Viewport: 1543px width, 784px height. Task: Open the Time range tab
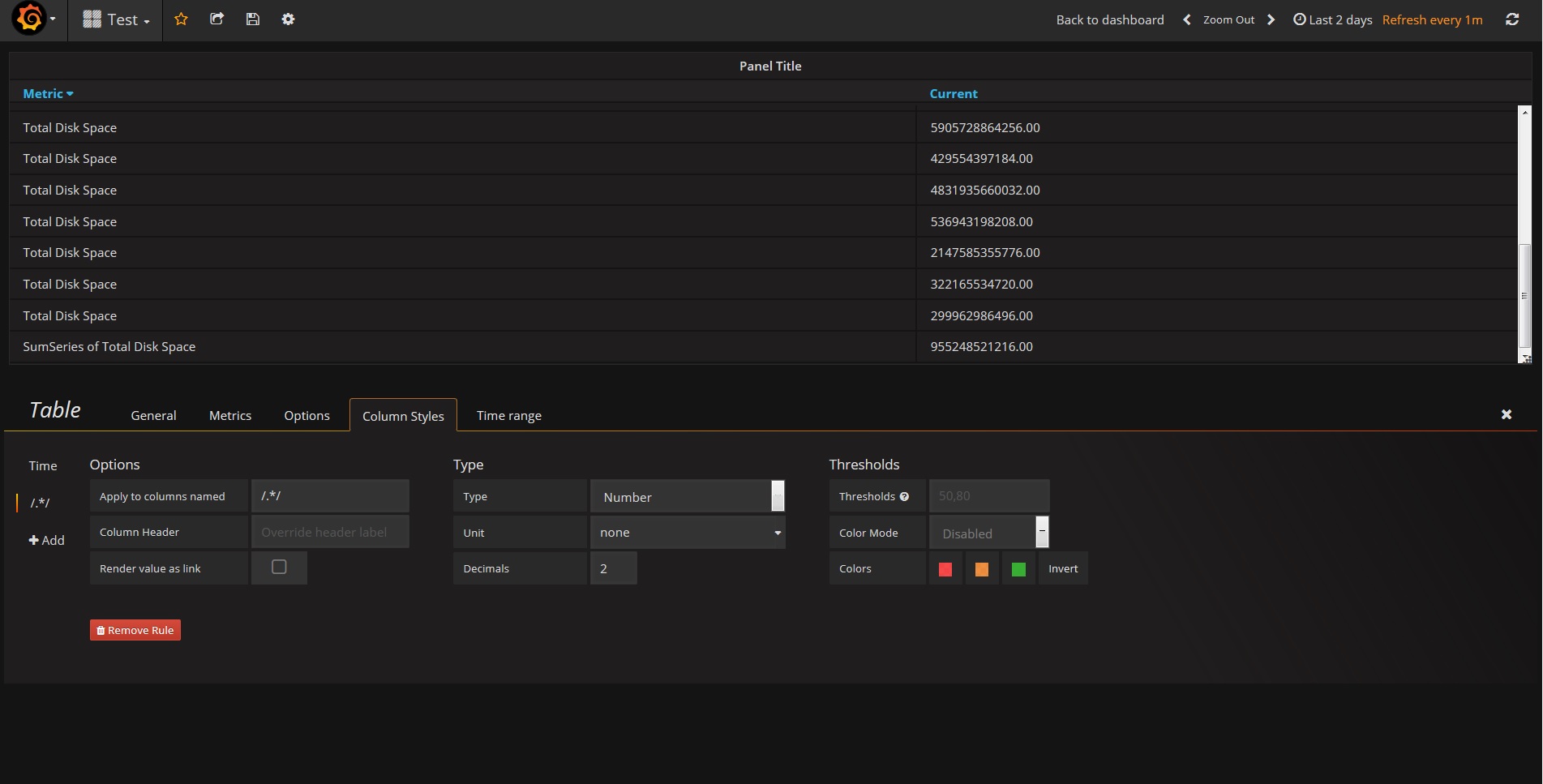pos(508,415)
